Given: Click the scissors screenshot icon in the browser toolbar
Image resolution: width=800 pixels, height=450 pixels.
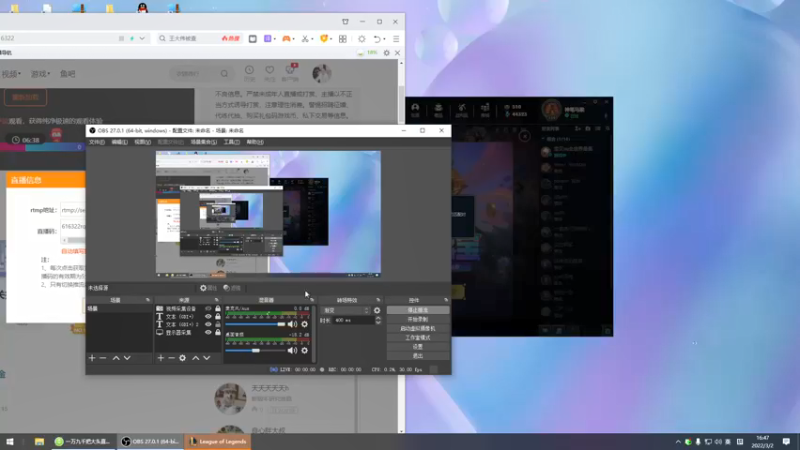Looking at the screenshot, I should [x=305, y=39].
